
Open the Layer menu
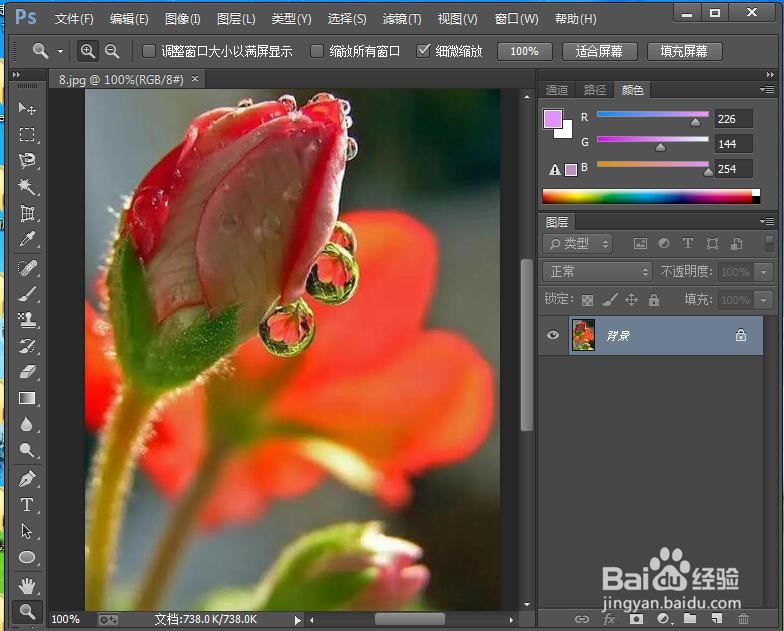pyautogui.click(x=236, y=19)
